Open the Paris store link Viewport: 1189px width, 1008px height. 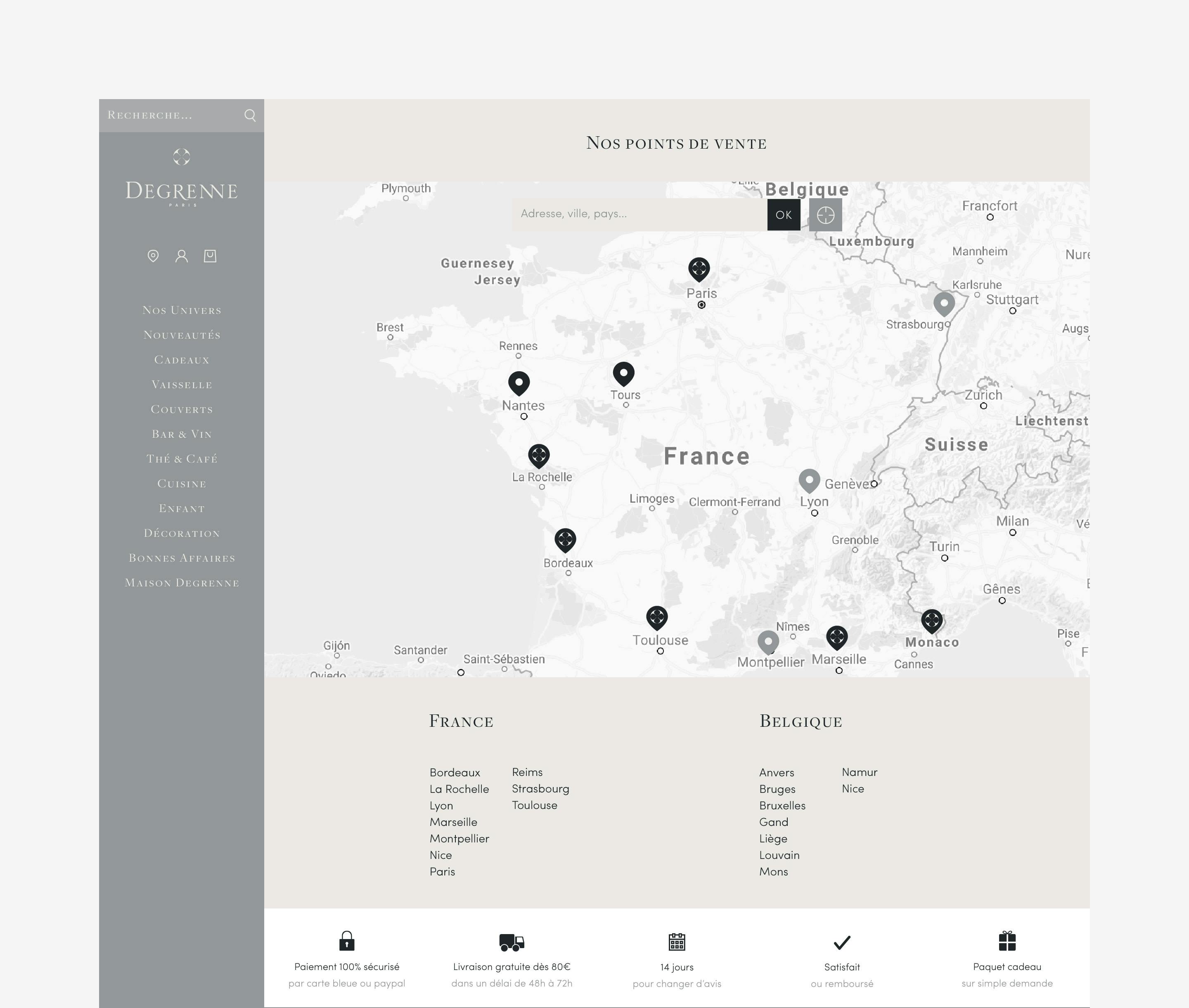coord(442,872)
